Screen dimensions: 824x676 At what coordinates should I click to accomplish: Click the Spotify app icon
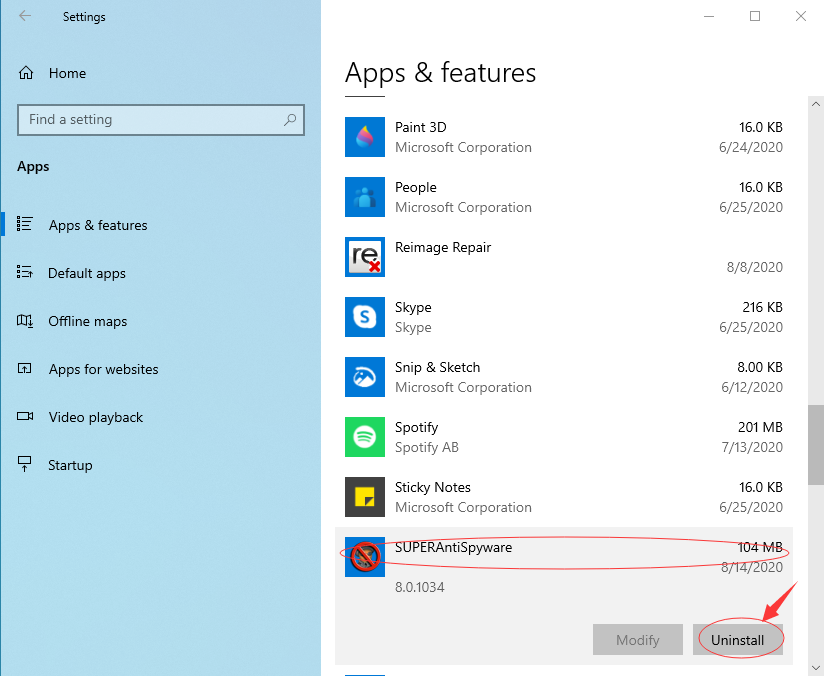365,437
